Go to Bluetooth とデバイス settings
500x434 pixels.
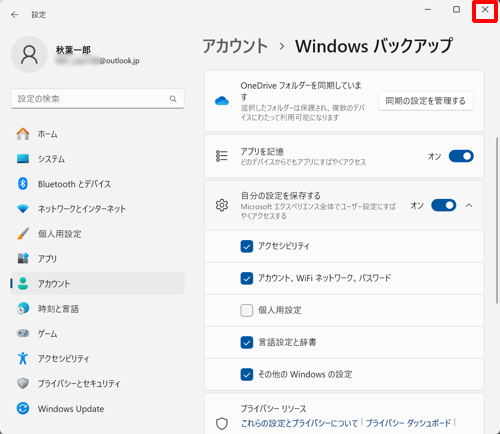(97, 184)
